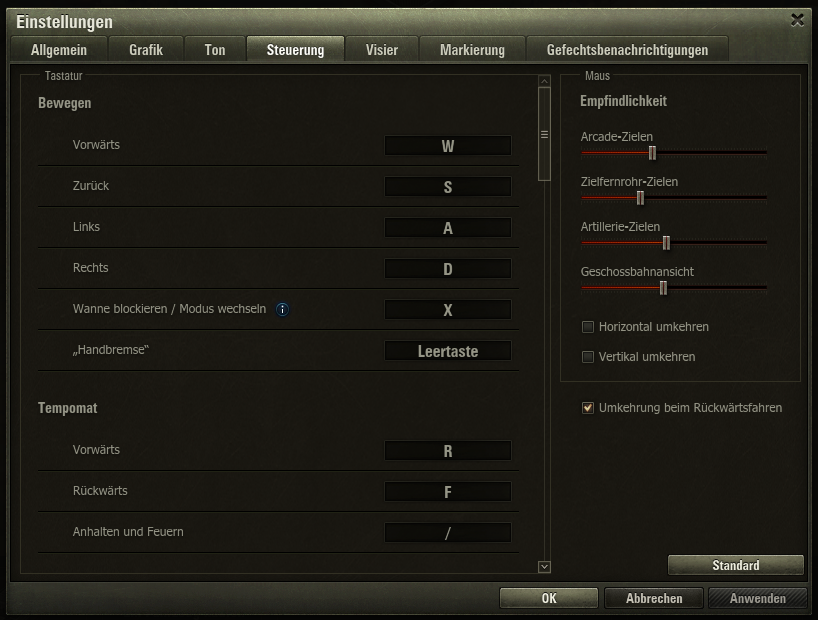Screen dimensions: 818x620
Task: Click the Bewegen section heading
Action: 65,103
